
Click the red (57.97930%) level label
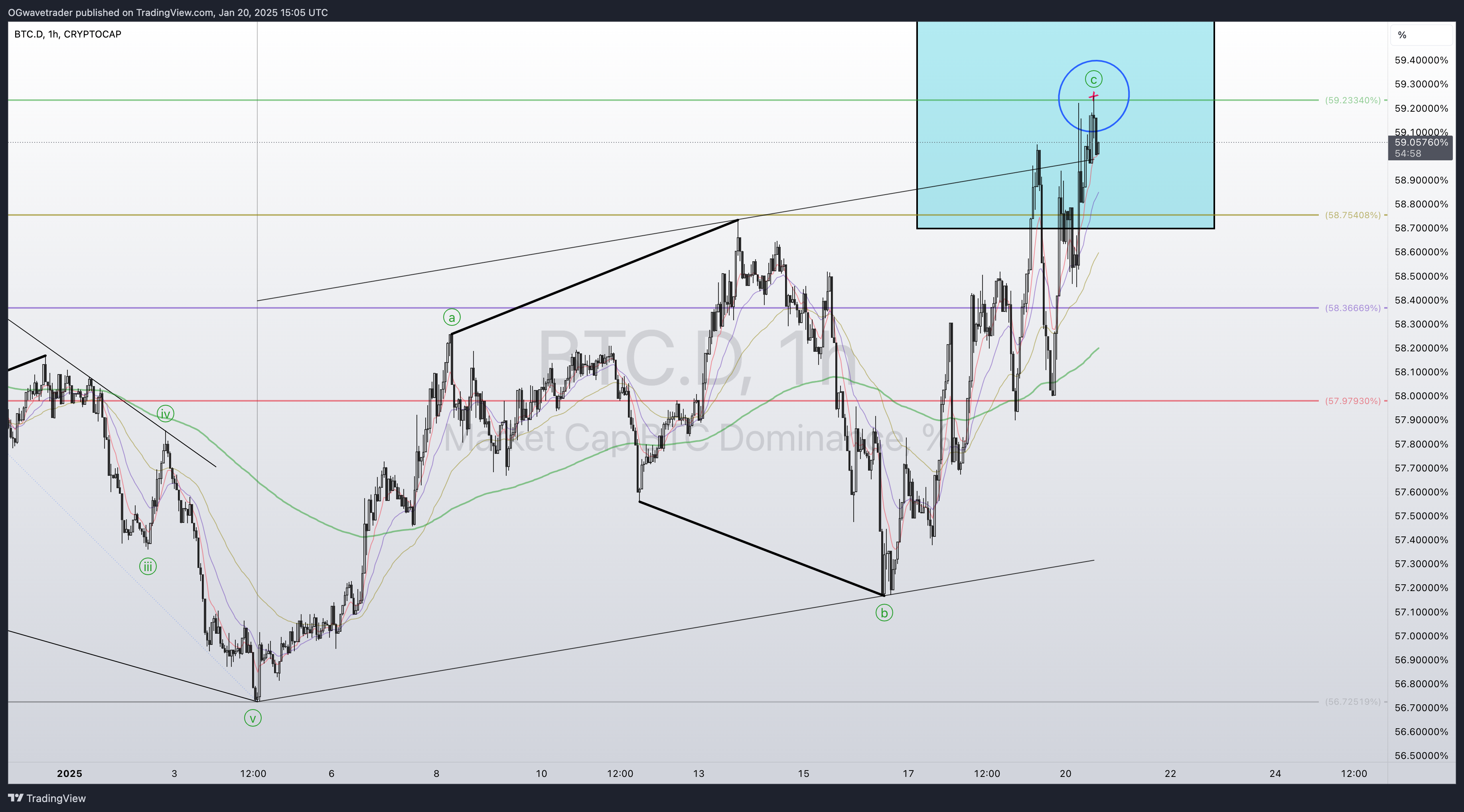(x=1353, y=400)
